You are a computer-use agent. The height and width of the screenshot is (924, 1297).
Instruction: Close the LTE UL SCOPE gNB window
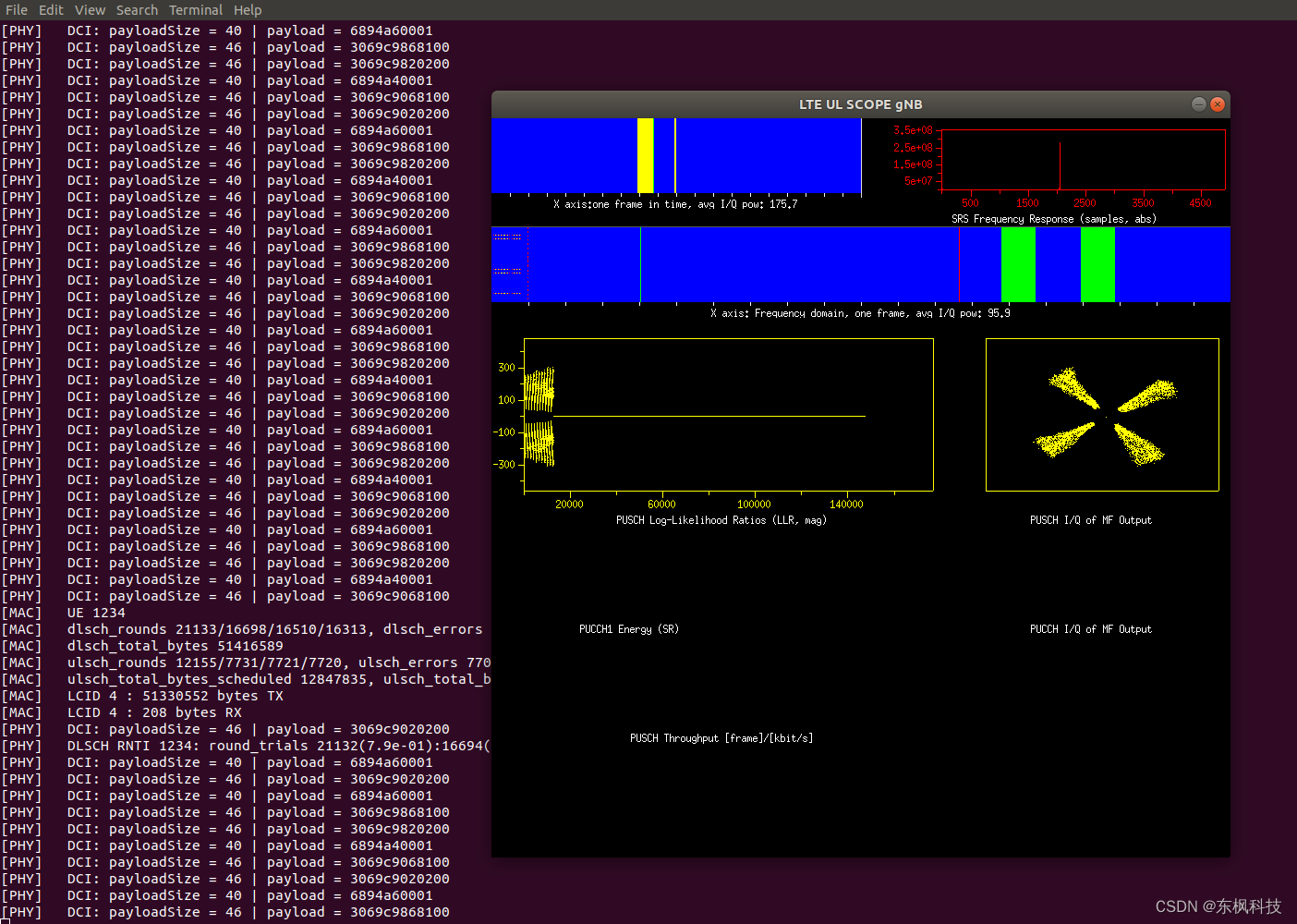[x=1218, y=104]
